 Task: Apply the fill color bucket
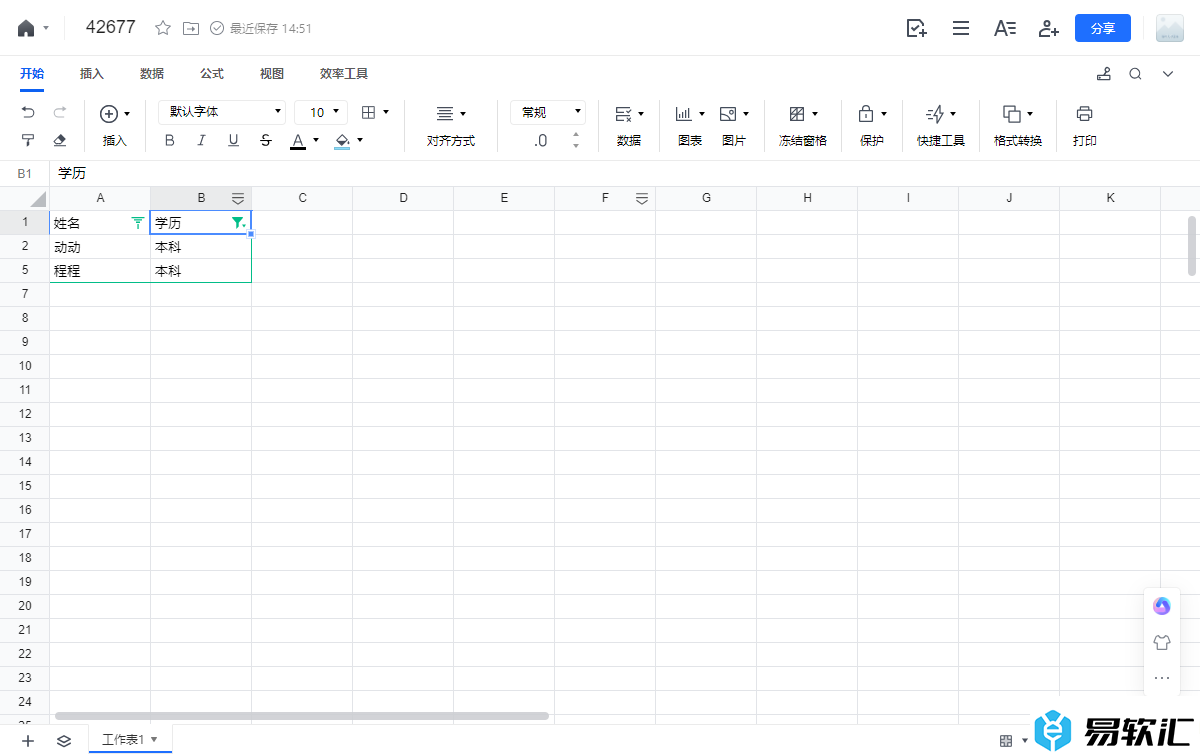pyautogui.click(x=342, y=141)
